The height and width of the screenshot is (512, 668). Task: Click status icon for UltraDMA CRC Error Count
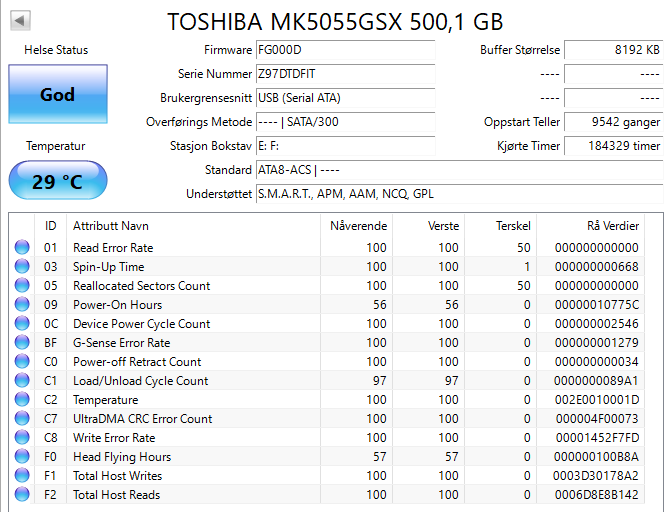22,418
